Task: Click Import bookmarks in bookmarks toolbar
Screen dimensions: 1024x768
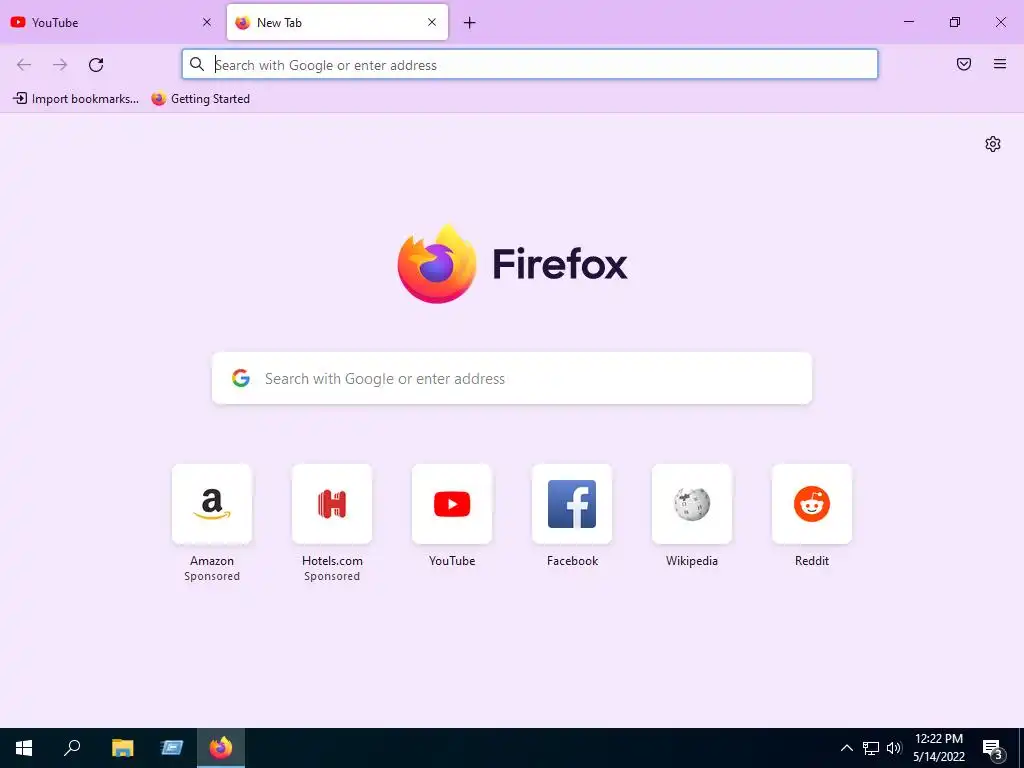Action: click(76, 99)
